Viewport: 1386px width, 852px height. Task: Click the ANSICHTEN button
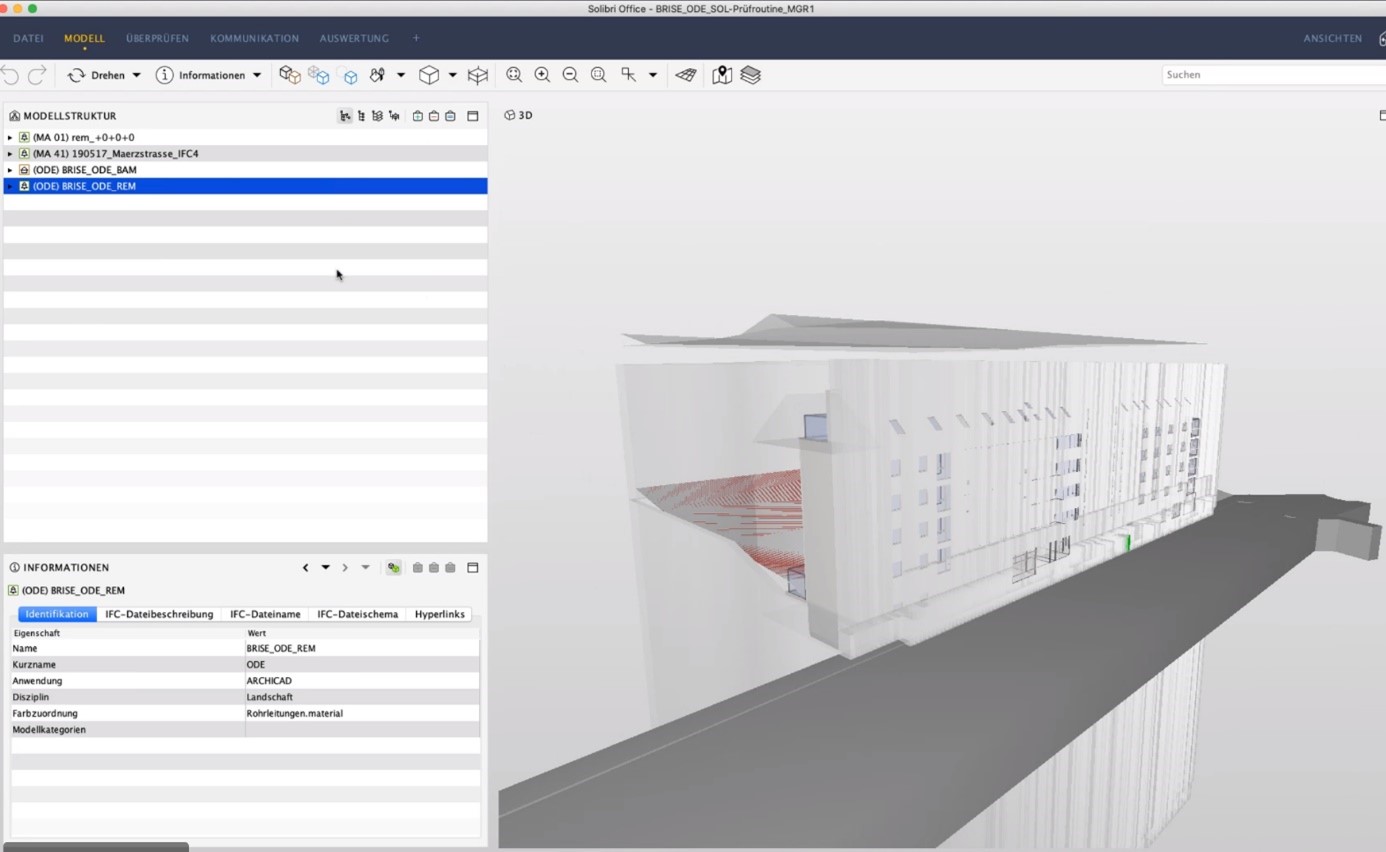coord(1332,38)
